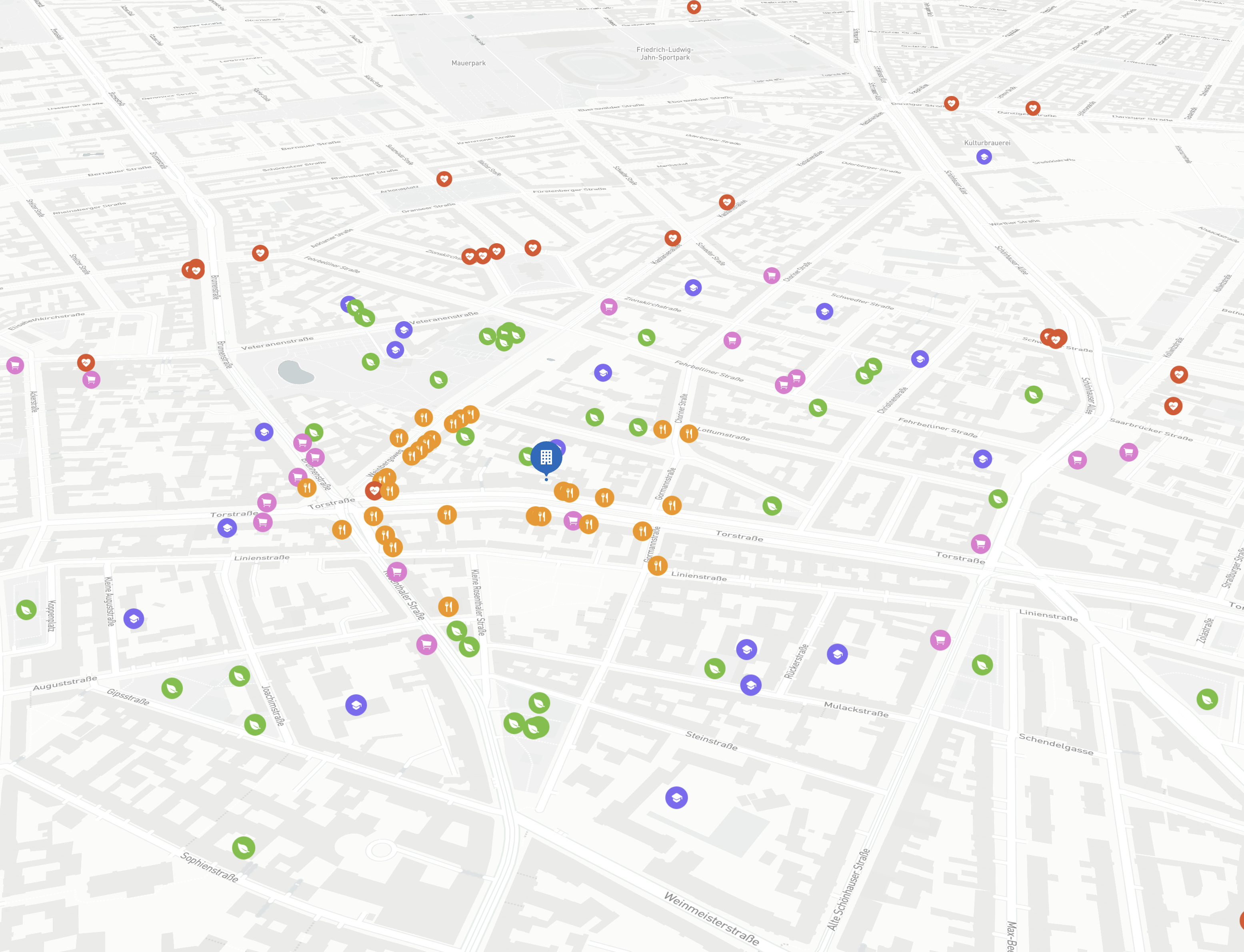This screenshot has height=952, width=1244.
Task: Open green leaf marker above Sophienstraße
Action: (x=244, y=848)
